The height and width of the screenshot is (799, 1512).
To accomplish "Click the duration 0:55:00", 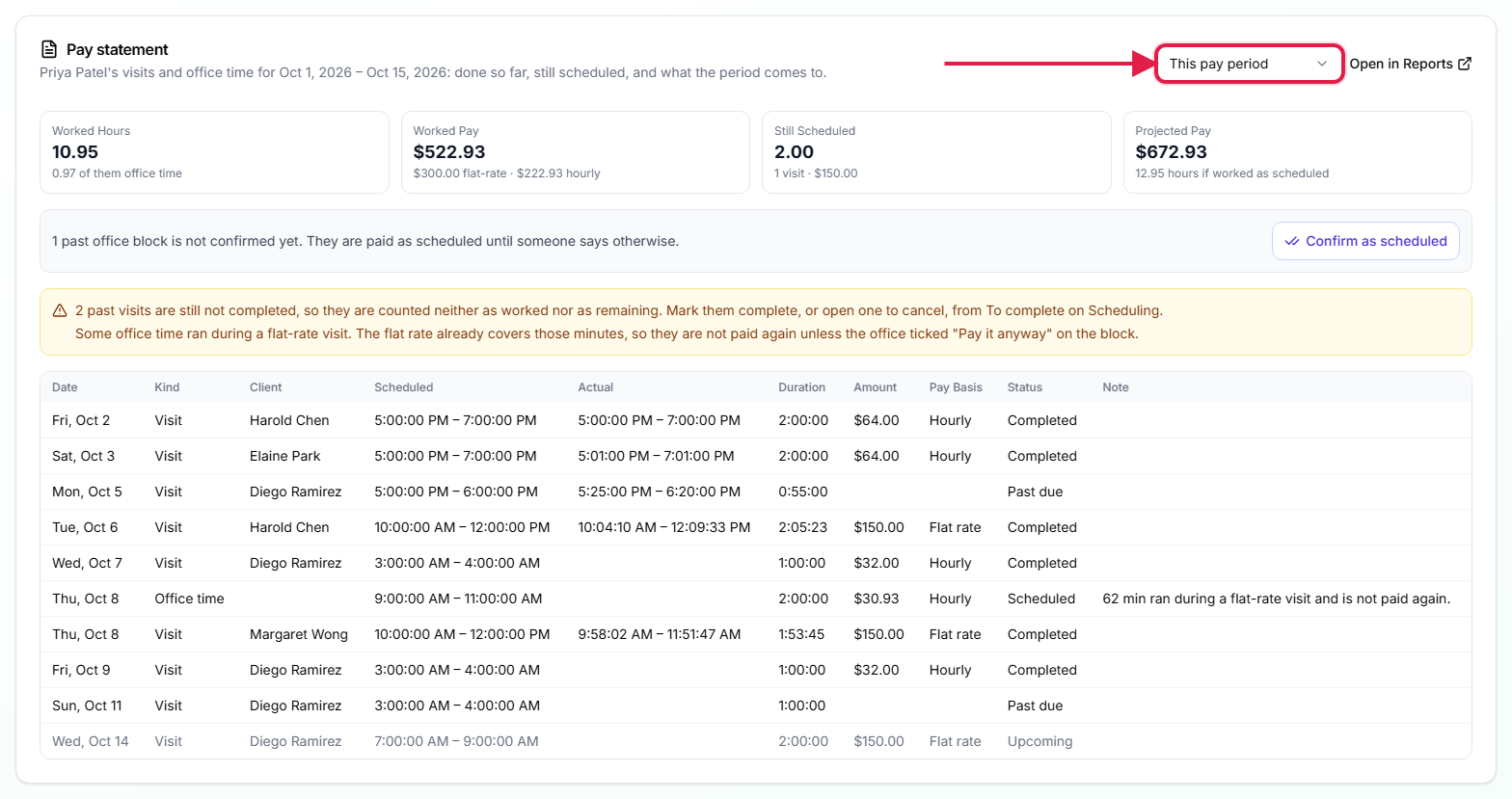I will [802, 492].
